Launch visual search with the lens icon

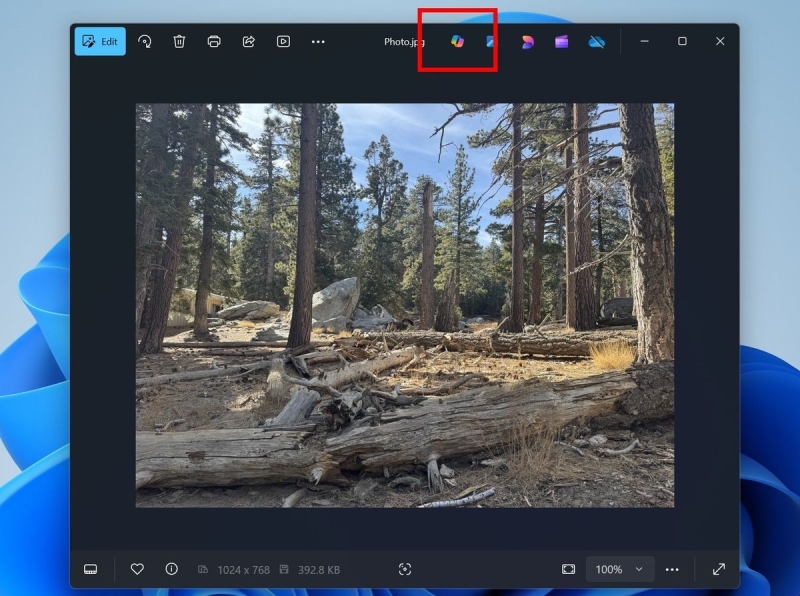pyautogui.click(x=405, y=569)
